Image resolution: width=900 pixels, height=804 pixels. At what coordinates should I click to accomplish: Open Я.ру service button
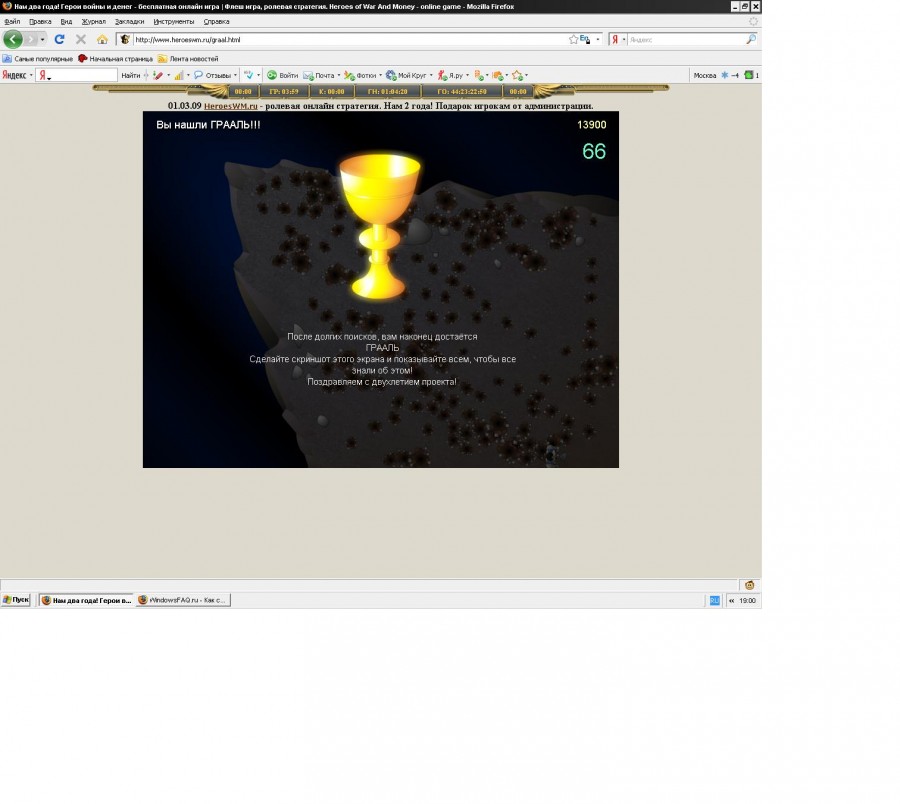click(x=451, y=75)
